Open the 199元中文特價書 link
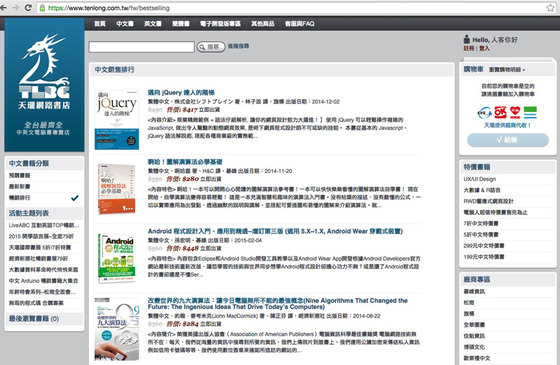This screenshot has height=365, width=560. tap(484, 256)
